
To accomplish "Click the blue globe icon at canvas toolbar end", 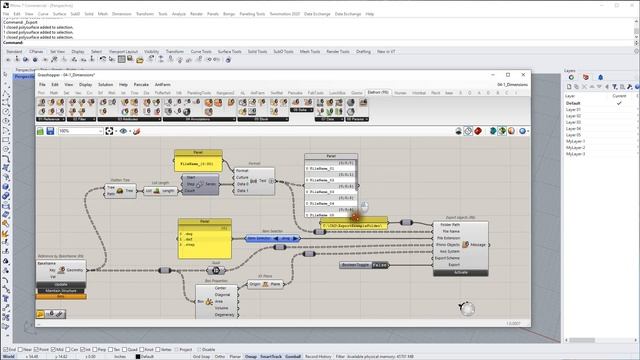I will pos(522,131).
